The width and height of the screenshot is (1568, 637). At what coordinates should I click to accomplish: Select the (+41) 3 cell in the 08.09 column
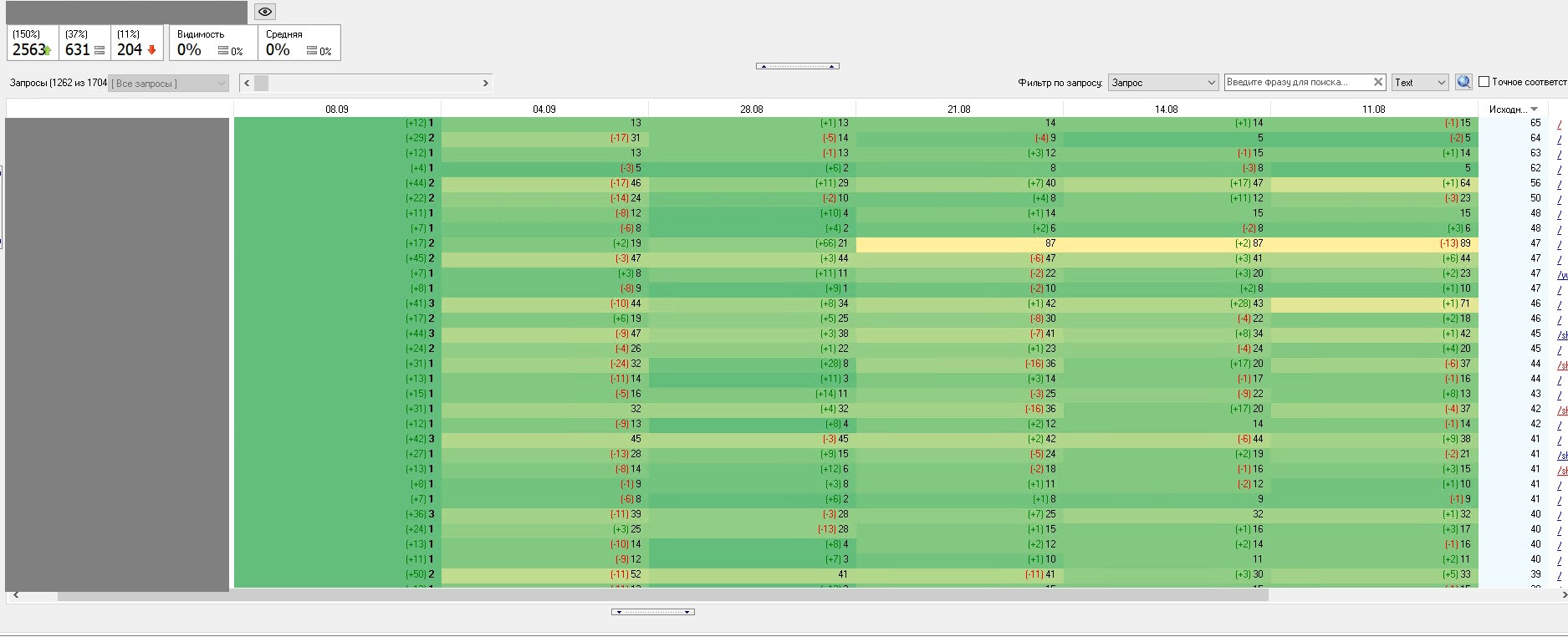coord(337,303)
